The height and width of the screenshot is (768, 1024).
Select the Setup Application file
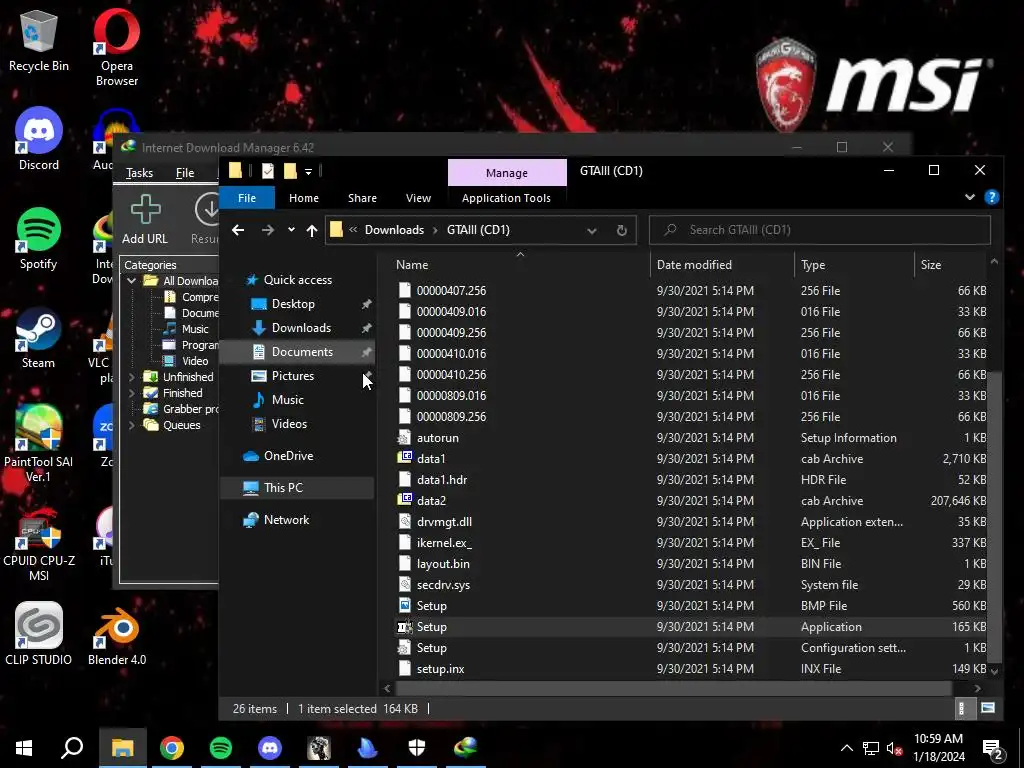(x=692, y=627)
